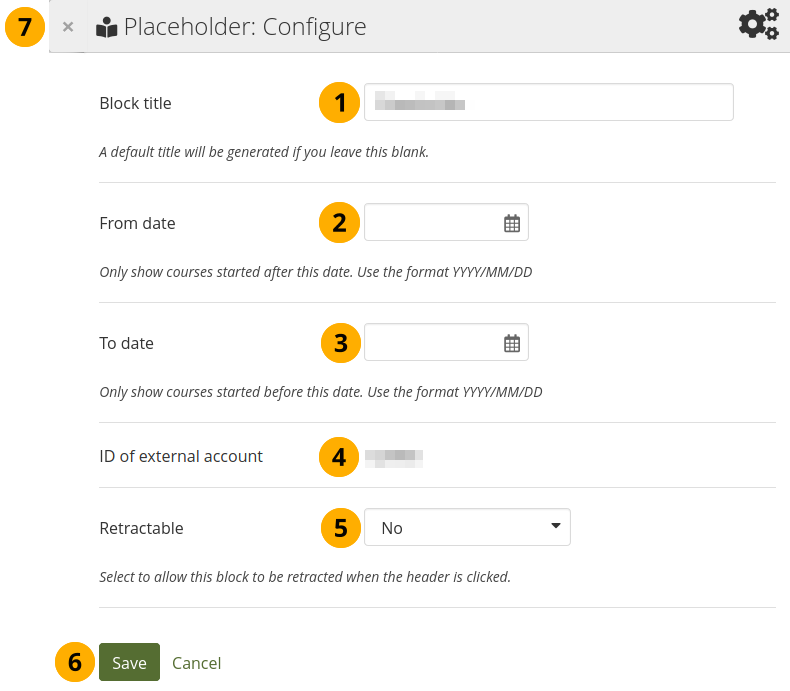This screenshot has height=691, width=790.
Task: Click the 'To date' label
Action: point(127,343)
